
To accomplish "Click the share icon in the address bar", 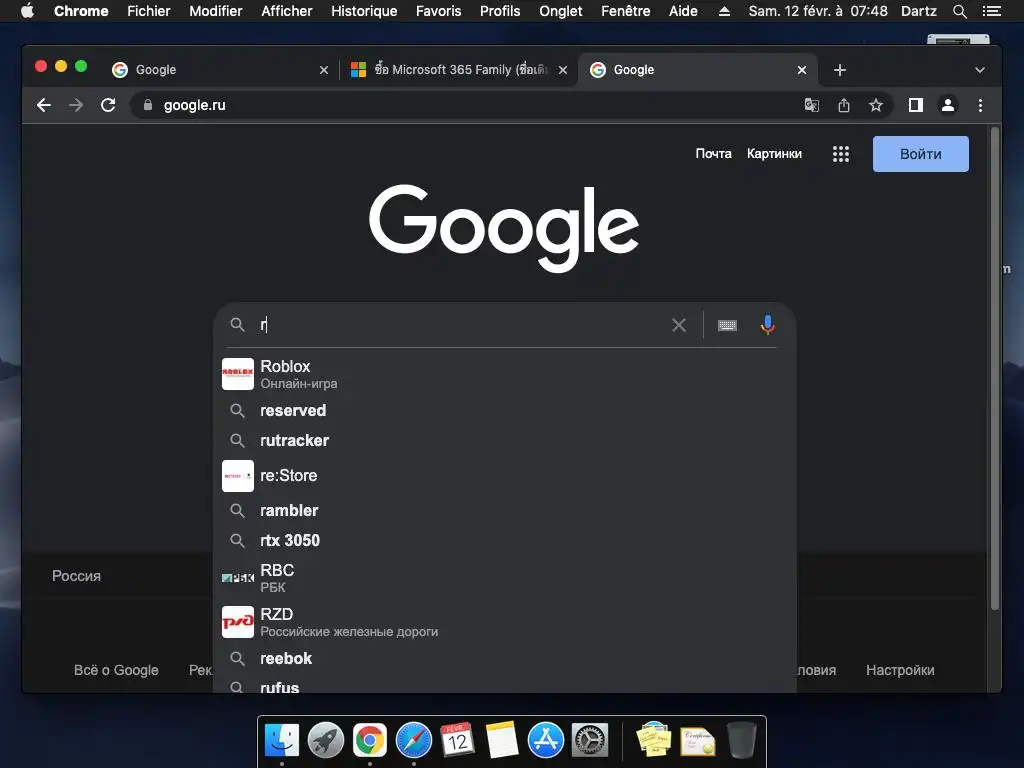I will pyautogui.click(x=844, y=105).
